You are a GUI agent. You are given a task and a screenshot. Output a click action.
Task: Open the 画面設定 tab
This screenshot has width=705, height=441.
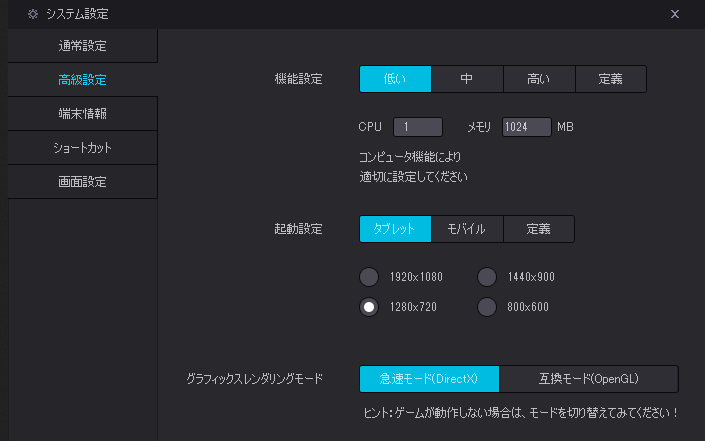tap(83, 182)
